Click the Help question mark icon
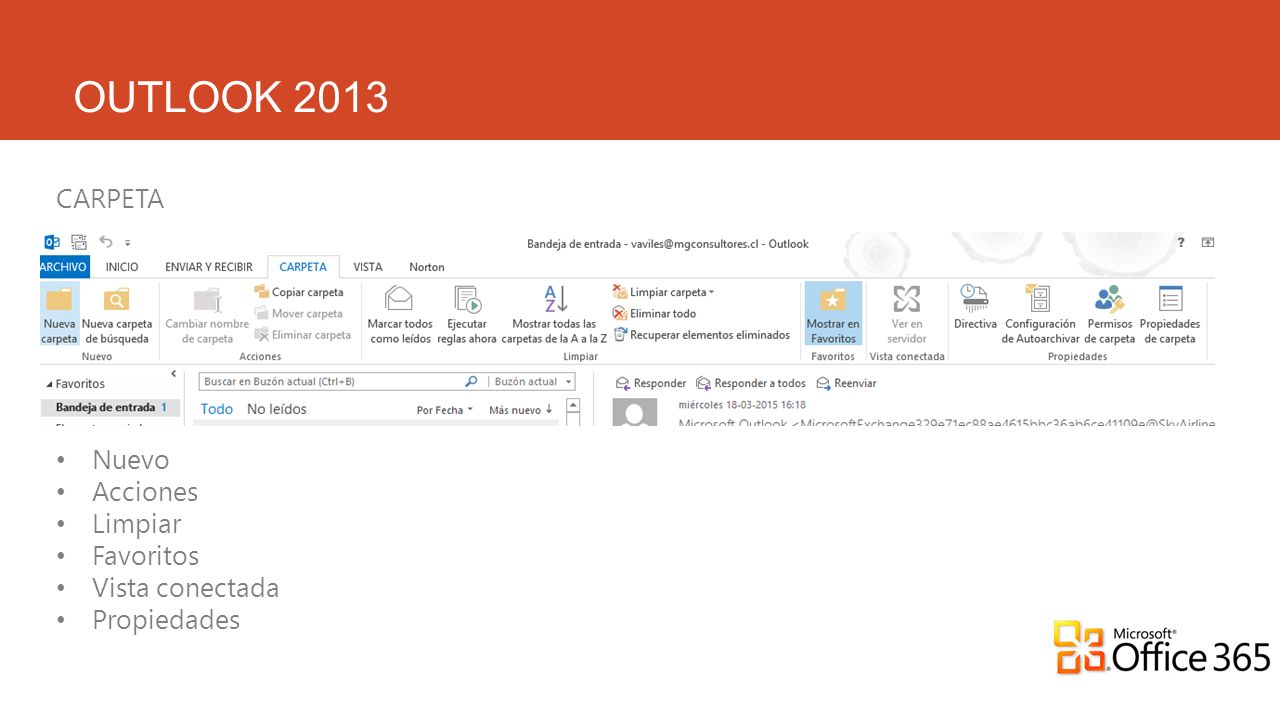 (1181, 242)
